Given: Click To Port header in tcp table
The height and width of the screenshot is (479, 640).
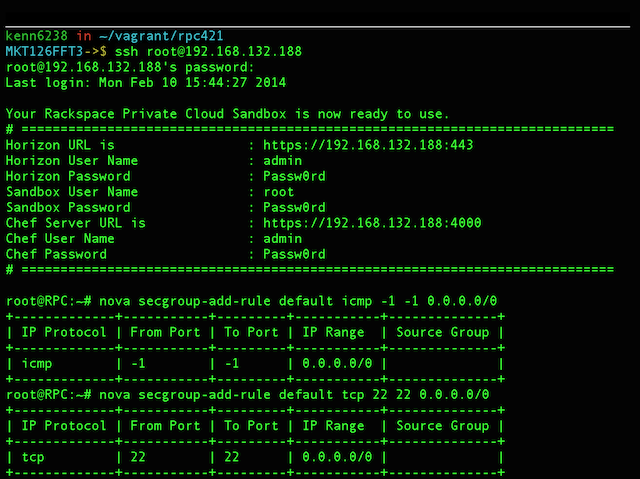Looking at the screenshot, I should coord(251,426).
